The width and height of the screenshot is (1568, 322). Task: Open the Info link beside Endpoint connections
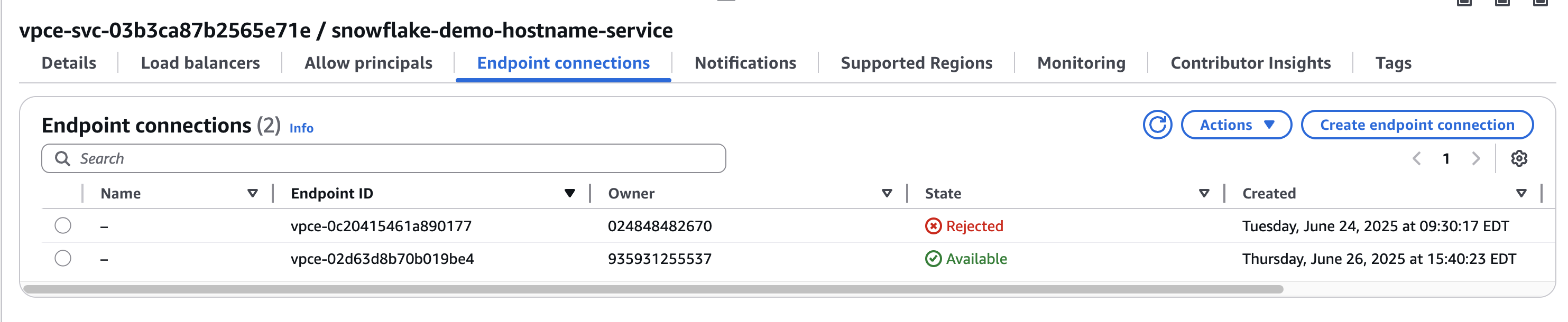click(301, 128)
